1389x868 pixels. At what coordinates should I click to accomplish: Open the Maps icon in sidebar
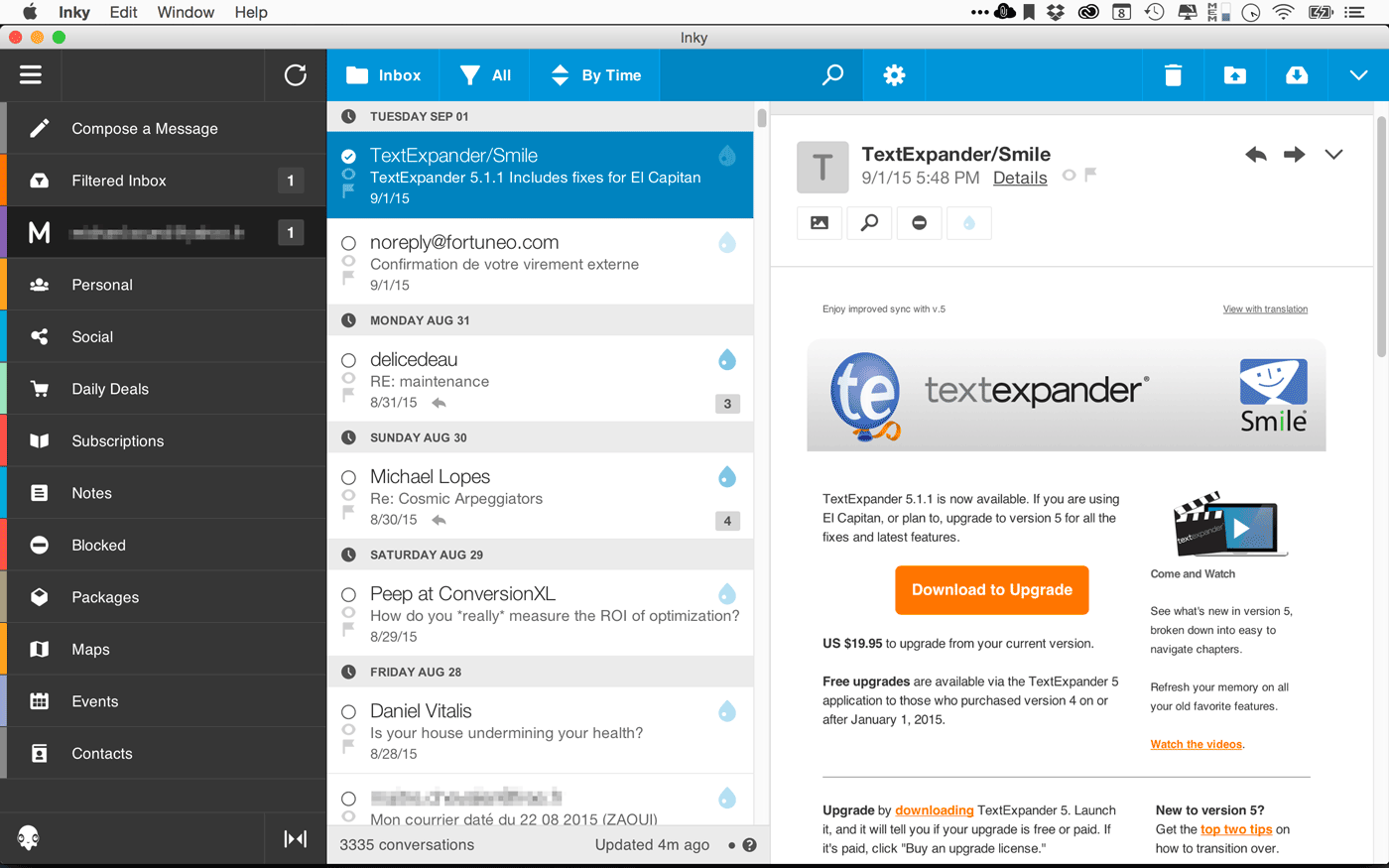point(40,649)
